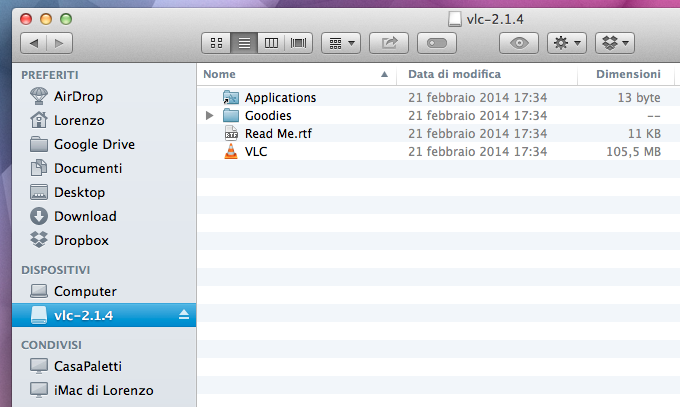The image size is (680, 407).
Task: Click the 11 KB size value
Action: point(644,134)
